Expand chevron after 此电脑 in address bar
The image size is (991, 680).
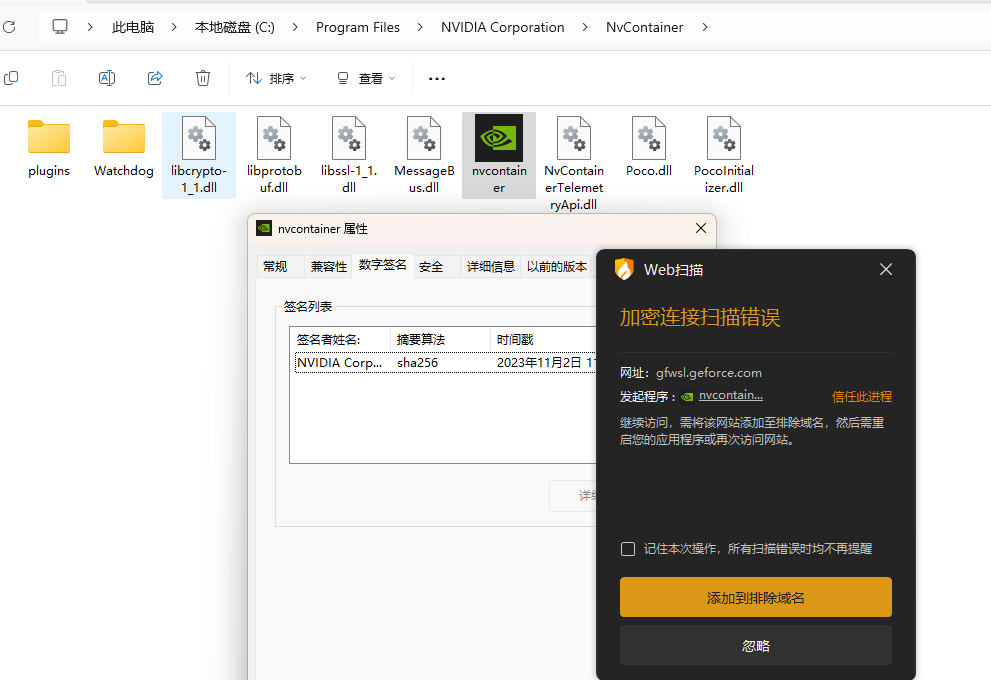click(174, 27)
